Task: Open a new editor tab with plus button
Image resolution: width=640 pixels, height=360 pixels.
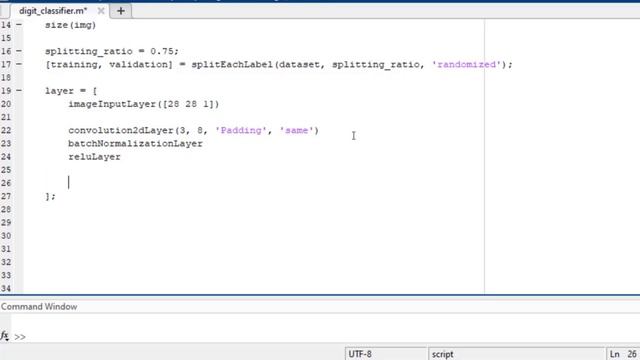Action: coord(121,11)
